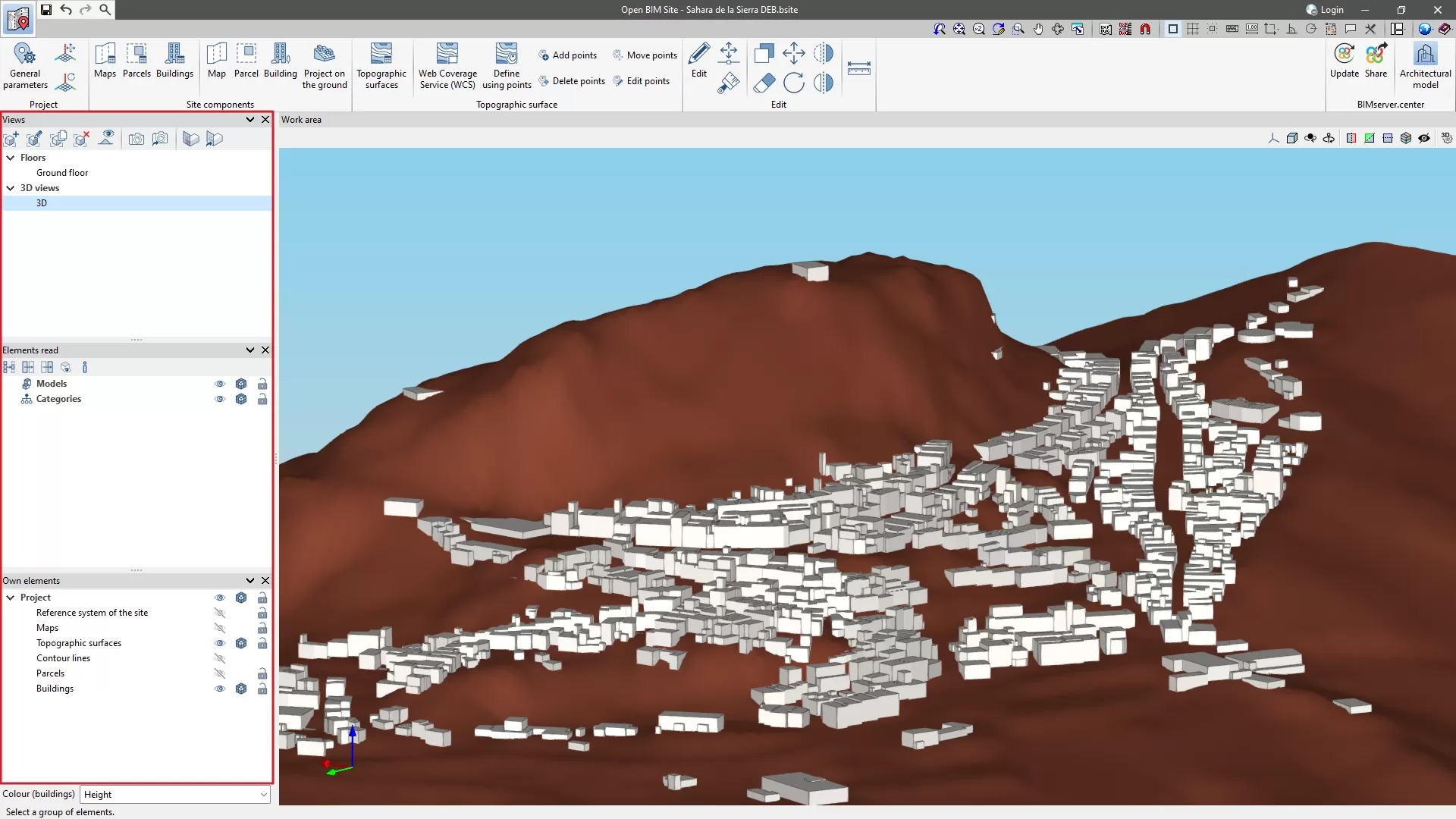1456x819 pixels.
Task: Show the Contour lines layer
Action: click(x=220, y=658)
